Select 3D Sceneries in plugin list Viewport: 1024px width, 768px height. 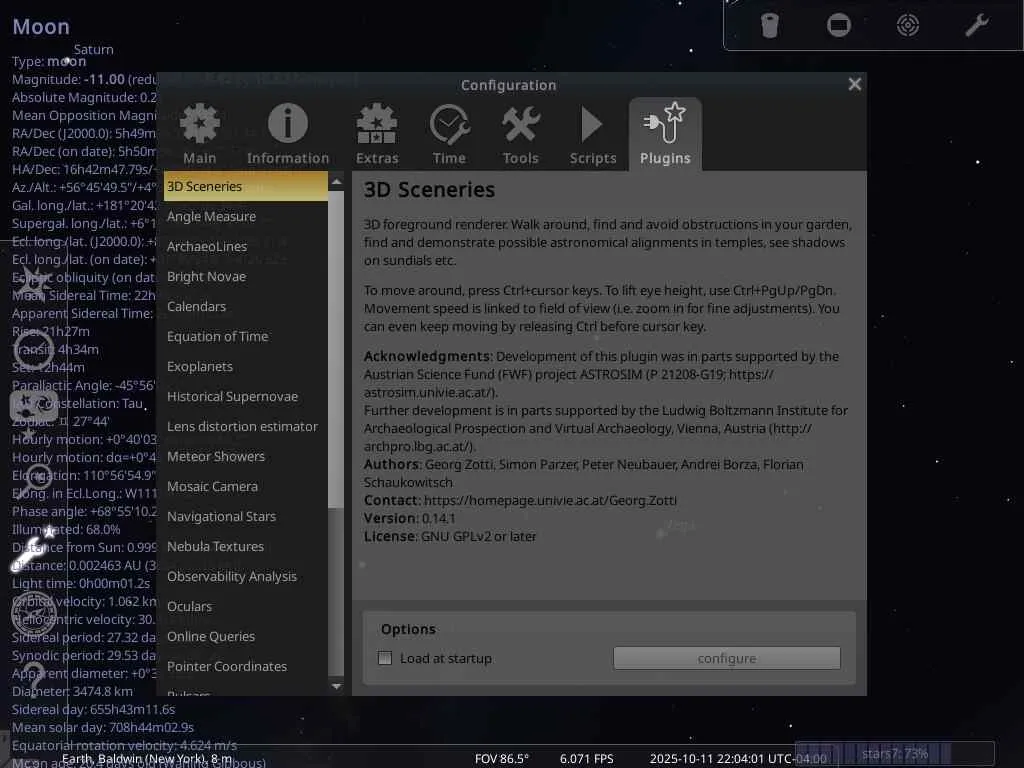[x=246, y=187]
